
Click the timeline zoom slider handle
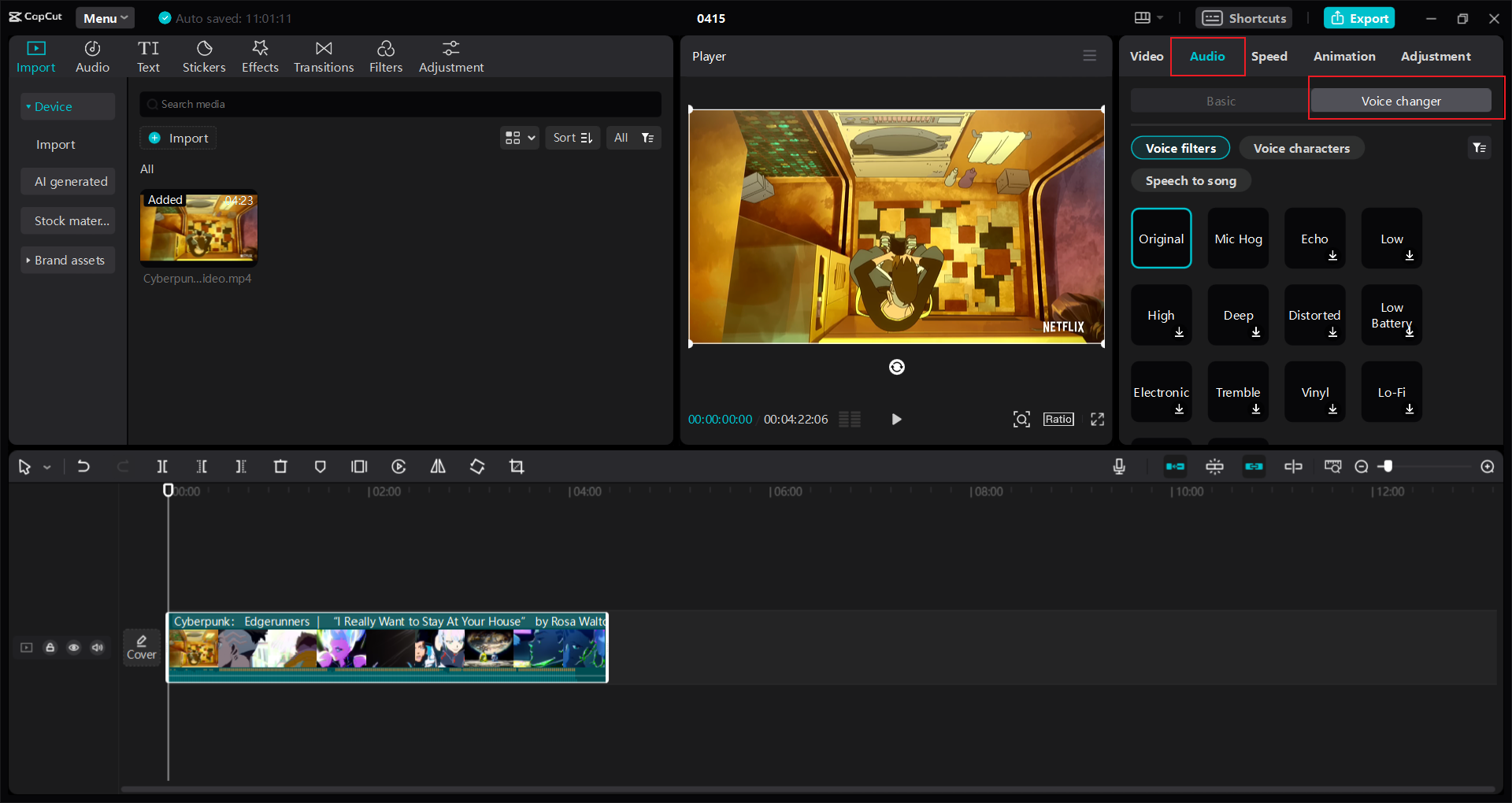1388,467
